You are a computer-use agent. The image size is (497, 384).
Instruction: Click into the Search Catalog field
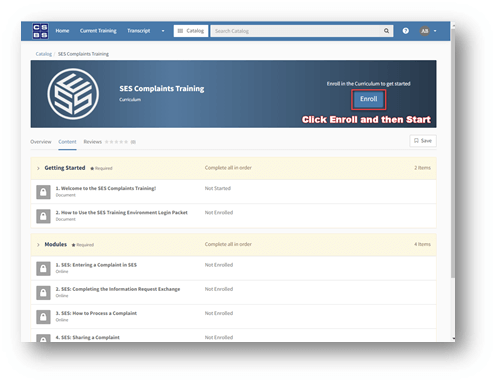pyautogui.click(x=297, y=31)
